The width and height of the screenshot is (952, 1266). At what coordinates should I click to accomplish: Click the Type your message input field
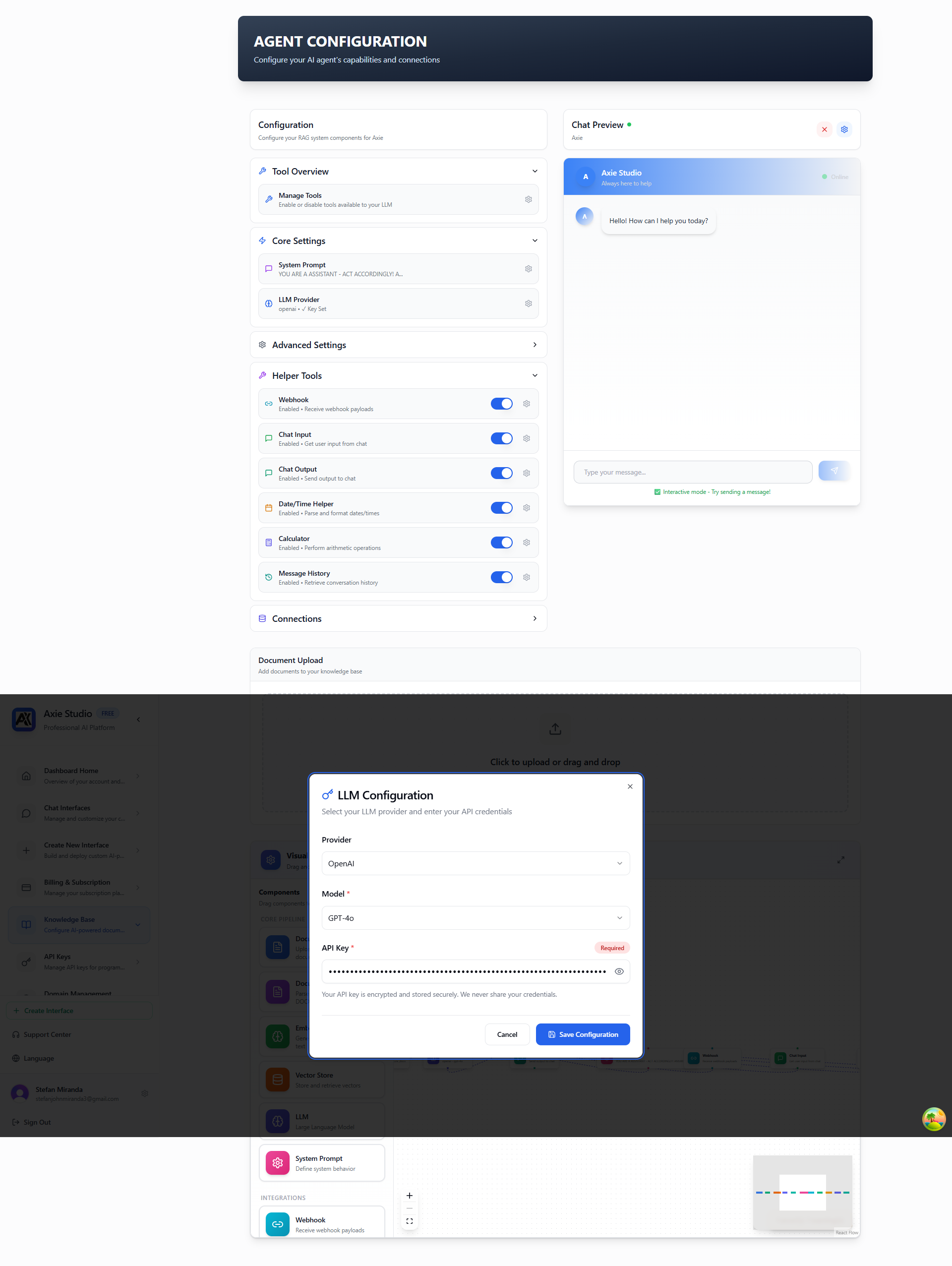coord(692,472)
